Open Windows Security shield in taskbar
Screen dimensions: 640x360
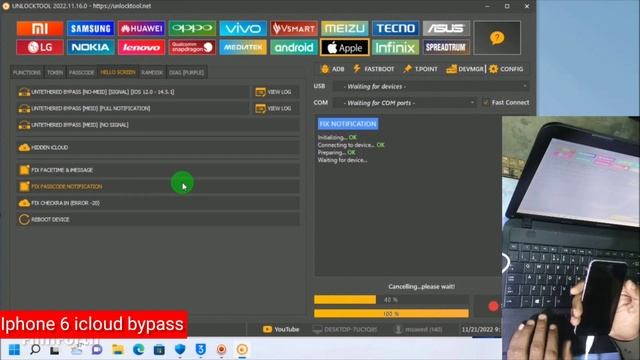180,349
